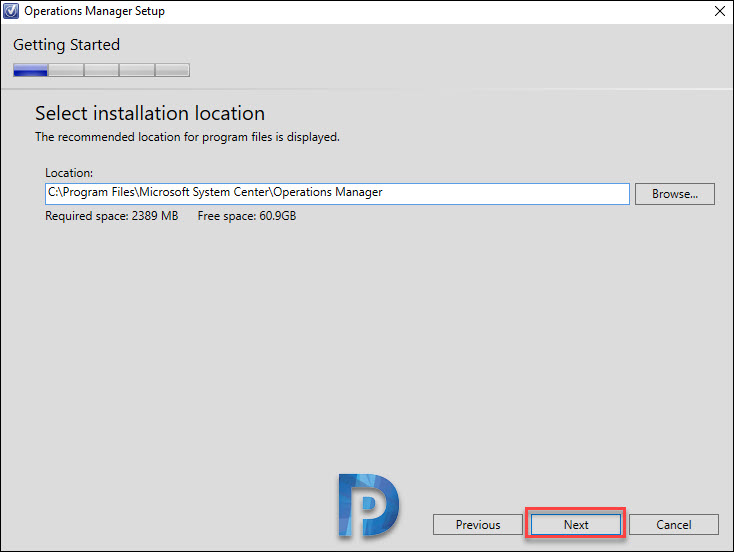Click inside the Location path field

click(x=337, y=193)
